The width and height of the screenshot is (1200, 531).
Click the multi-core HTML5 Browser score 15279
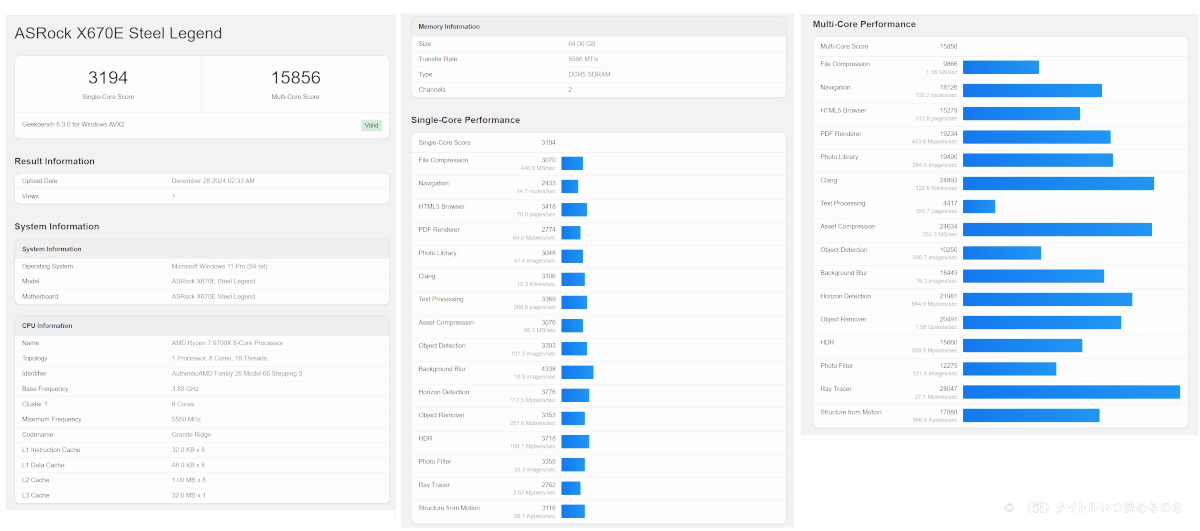[x=949, y=110]
